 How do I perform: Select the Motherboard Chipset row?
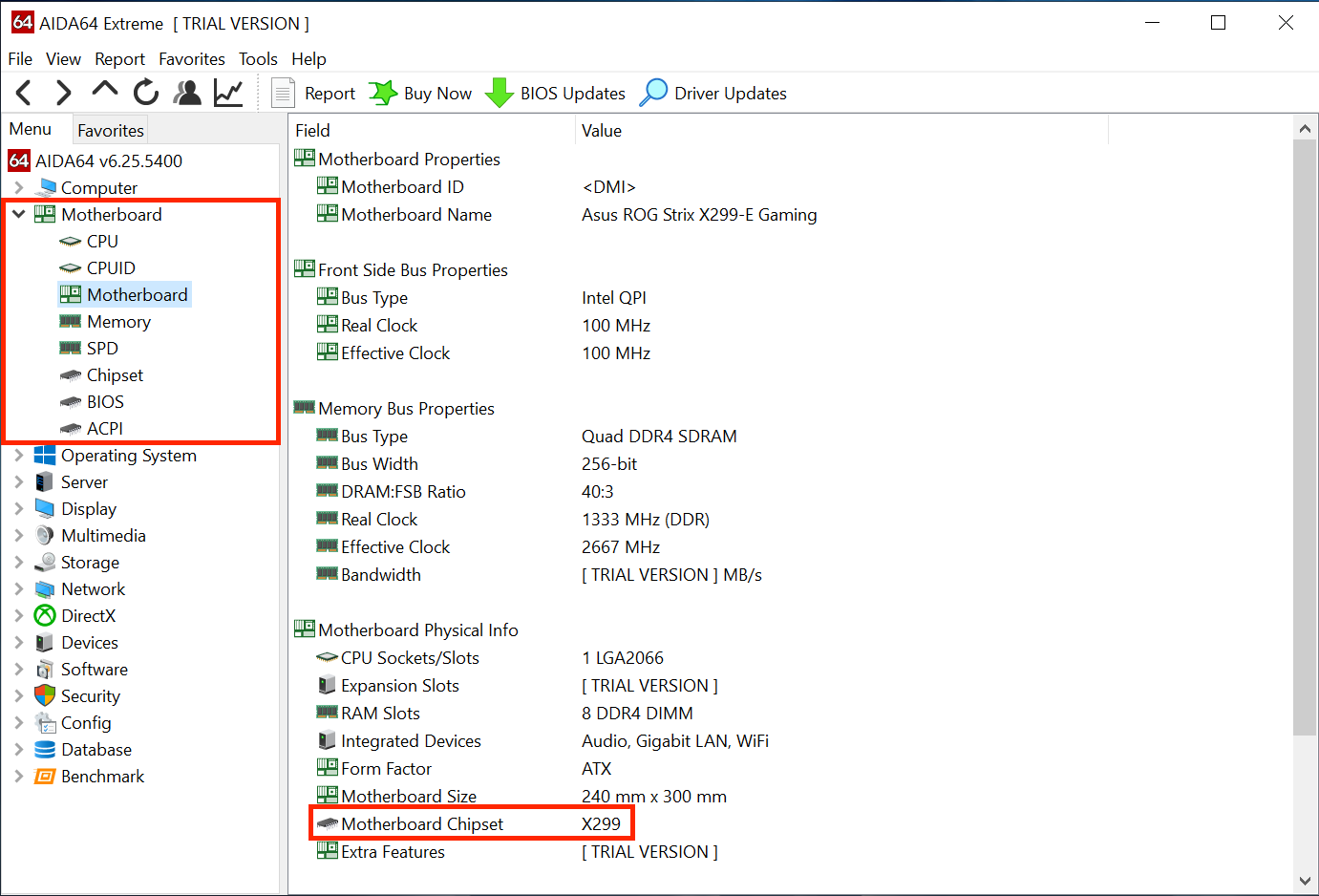coord(421,824)
